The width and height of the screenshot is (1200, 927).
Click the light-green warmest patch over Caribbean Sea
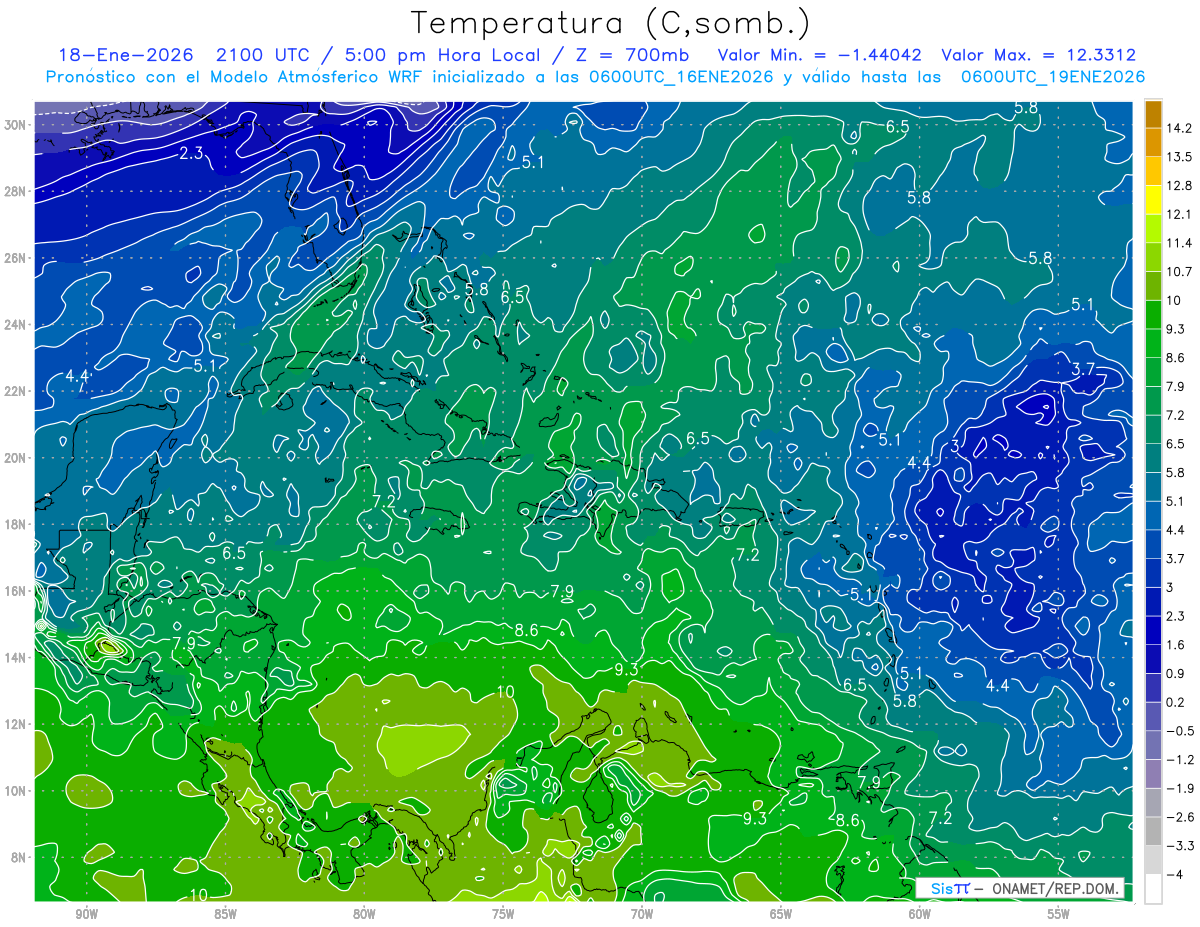pyautogui.click(x=421, y=747)
